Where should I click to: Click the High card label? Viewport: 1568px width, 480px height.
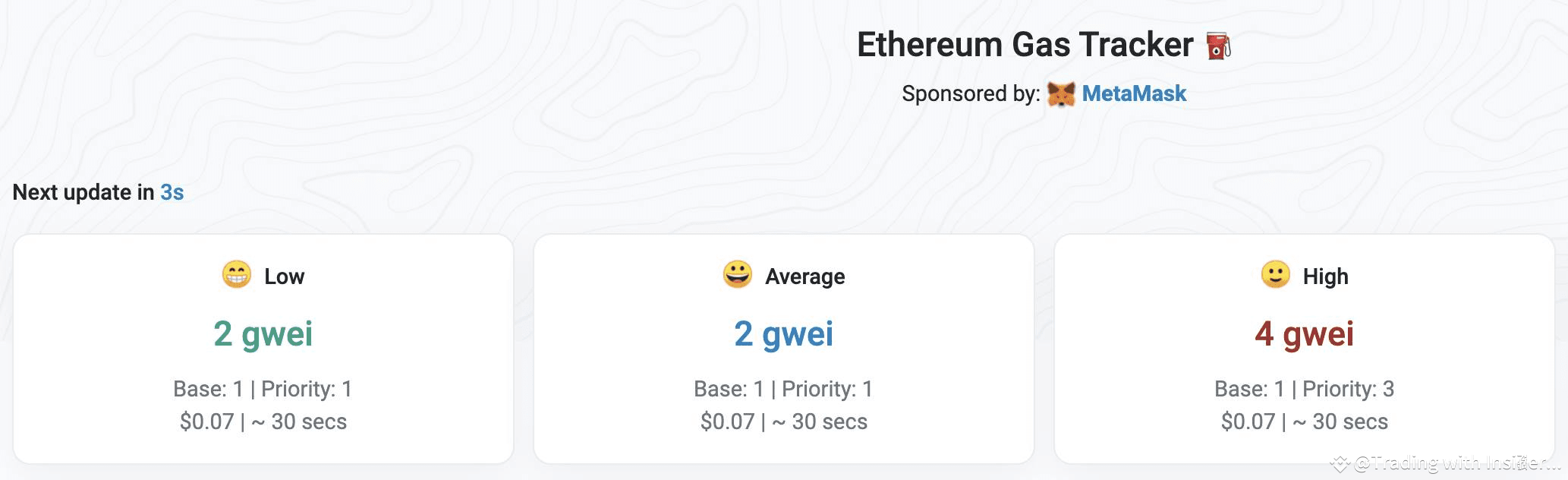[1325, 276]
